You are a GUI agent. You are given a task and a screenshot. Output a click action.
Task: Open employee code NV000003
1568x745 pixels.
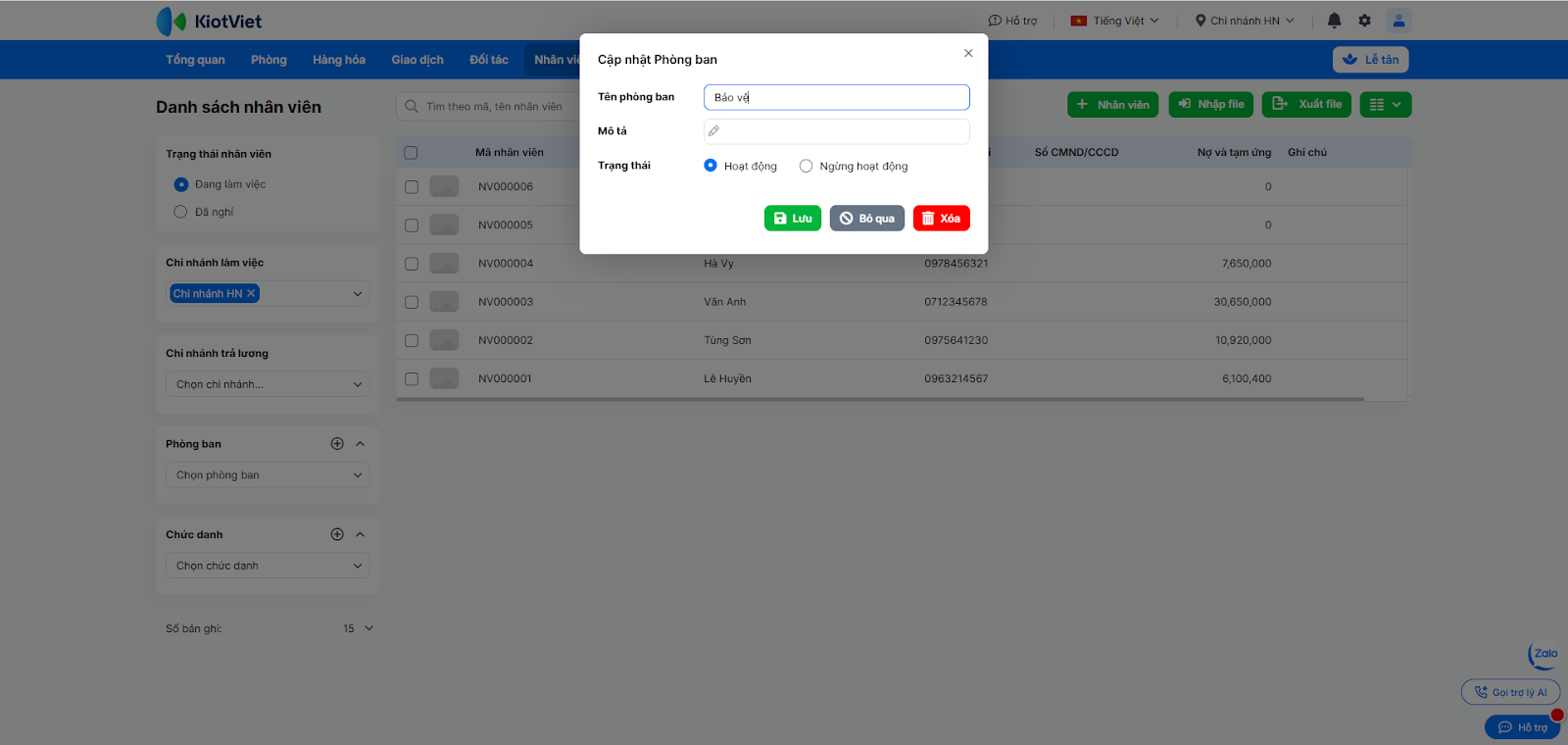[x=506, y=302]
